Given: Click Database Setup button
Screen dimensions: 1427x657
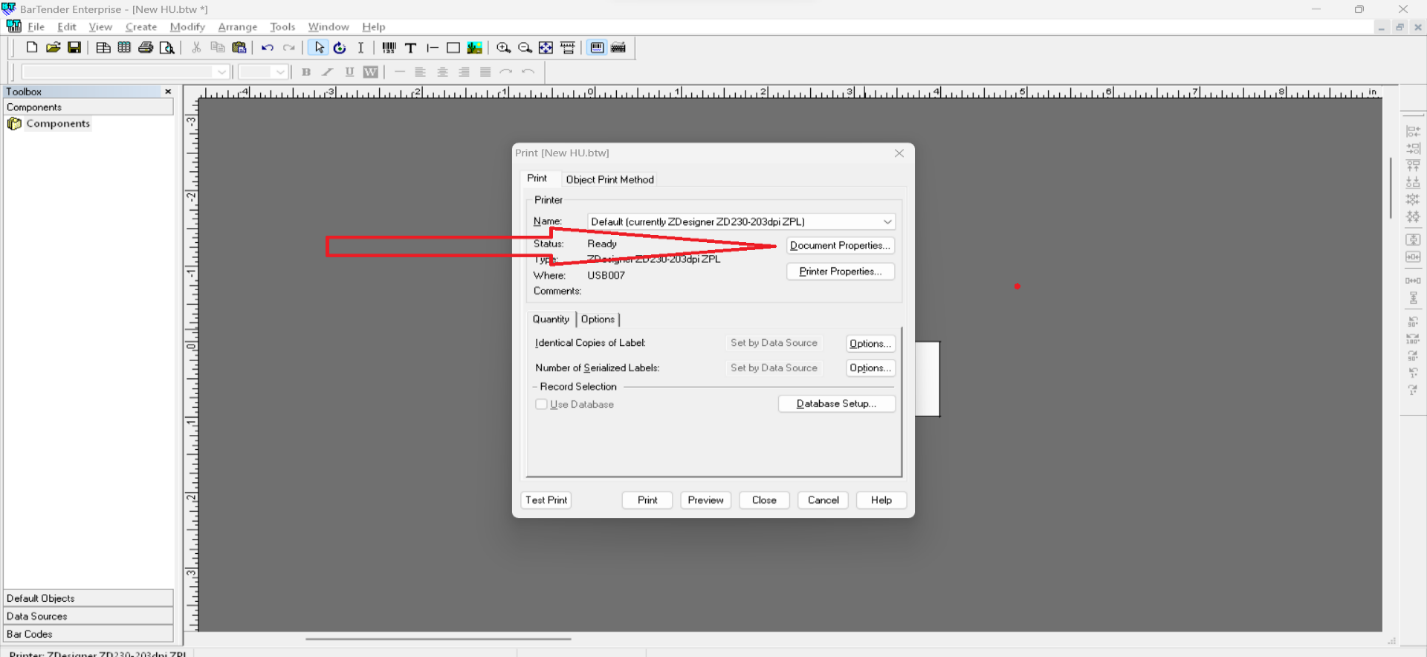Looking at the screenshot, I should [x=836, y=404].
